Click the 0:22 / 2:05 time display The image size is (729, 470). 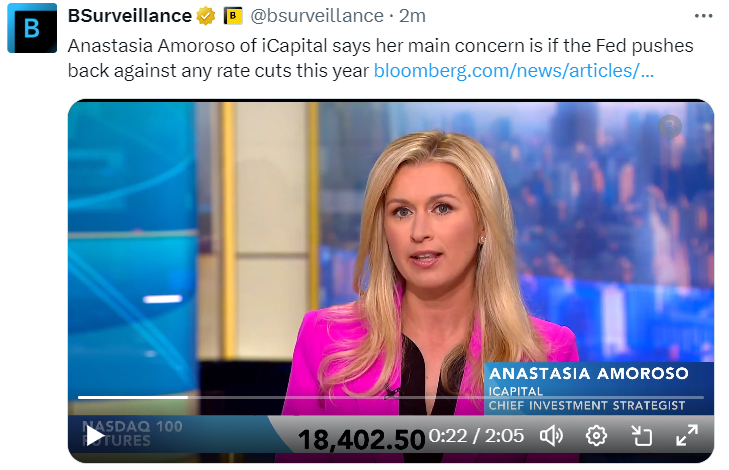476,436
